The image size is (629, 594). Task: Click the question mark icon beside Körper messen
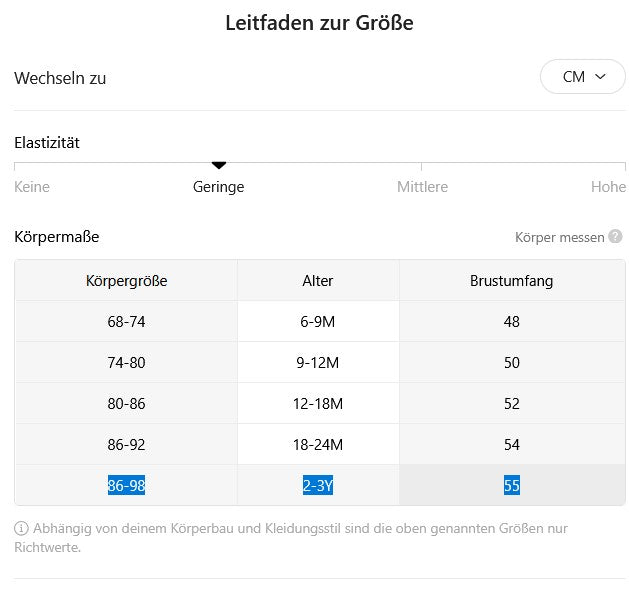pyautogui.click(x=615, y=237)
